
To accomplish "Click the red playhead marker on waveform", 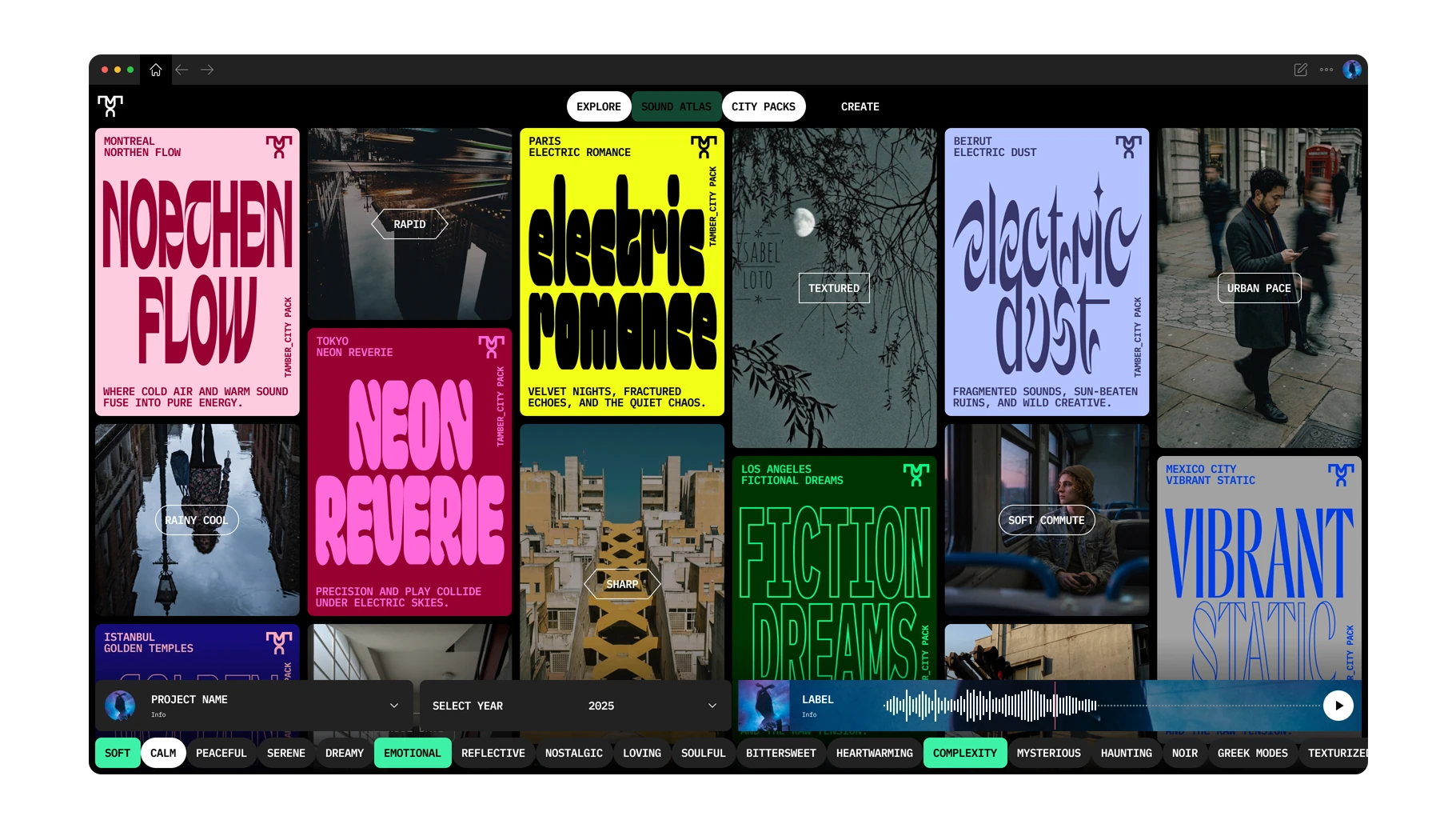I will pyautogui.click(x=1055, y=706).
